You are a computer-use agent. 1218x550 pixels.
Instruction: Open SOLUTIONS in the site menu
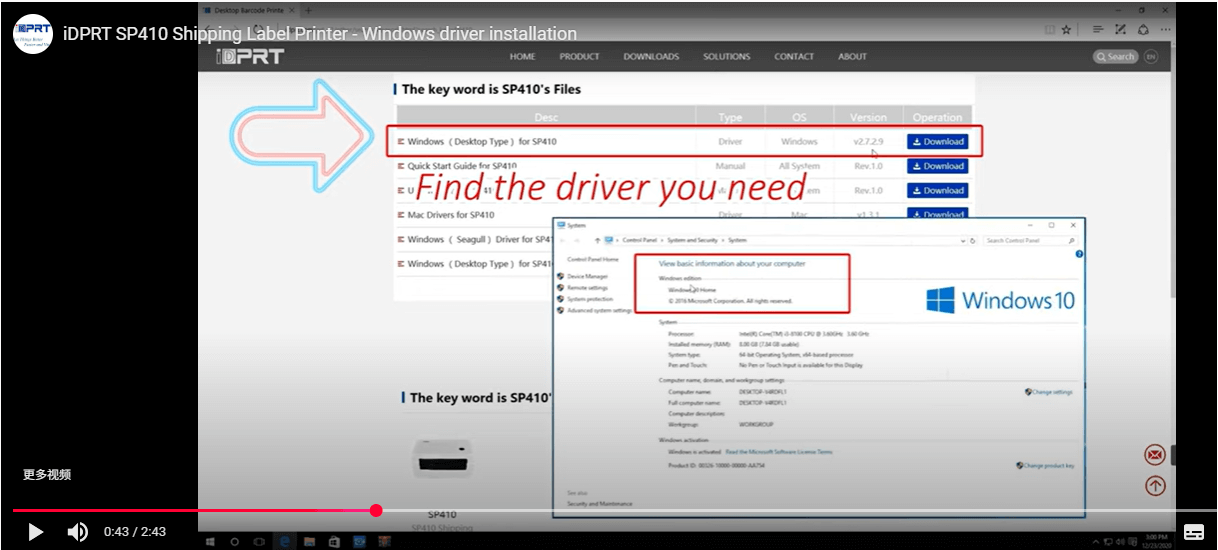[x=726, y=57]
